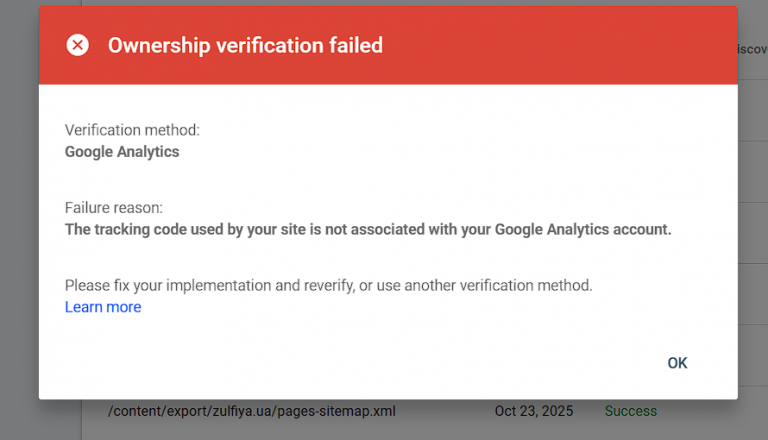
Task: Click the bold Google Analytics method text
Action: (x=122, y=152)
